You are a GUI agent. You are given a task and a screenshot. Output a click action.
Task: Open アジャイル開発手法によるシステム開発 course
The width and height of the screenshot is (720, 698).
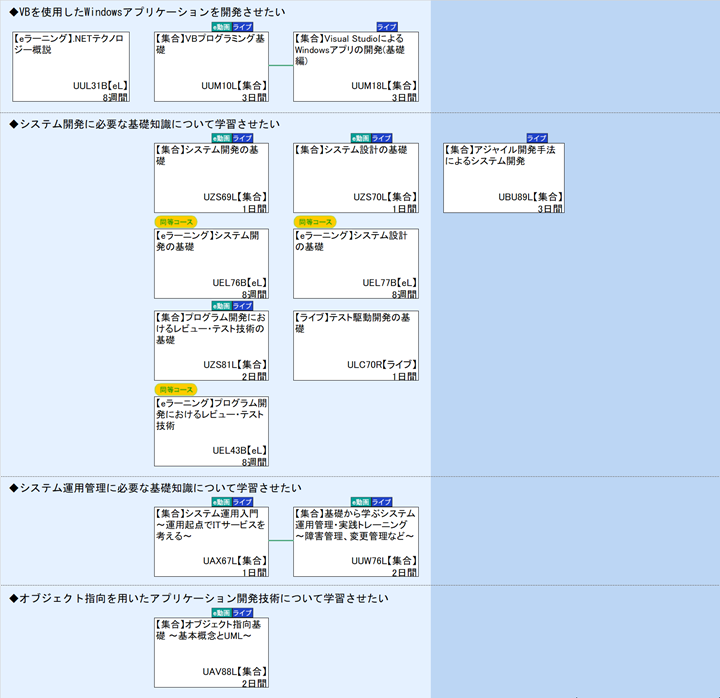503,178
